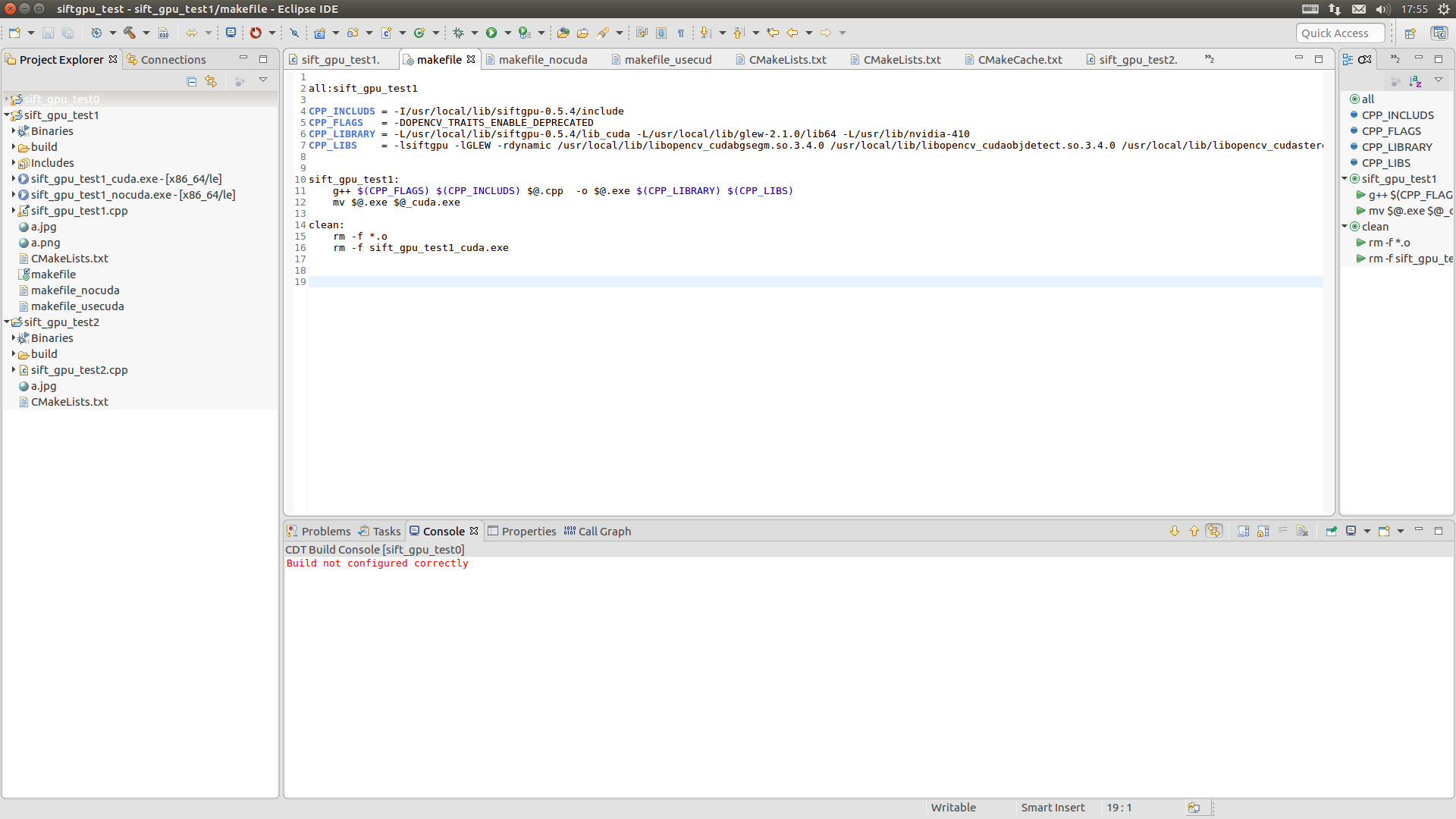1456x819 pixels.
Task: Collapse the sift_gpu_test2 project tree
Action: pyautogui.click(x=7, y=322)
